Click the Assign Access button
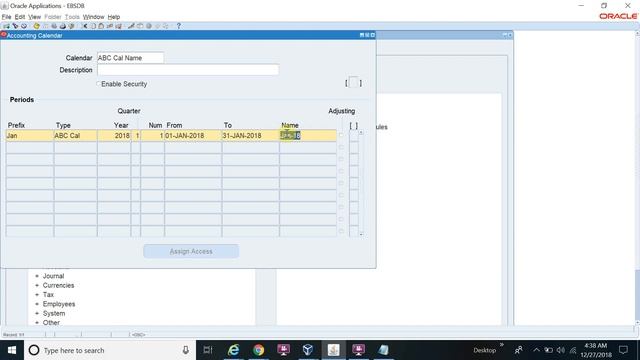Viewport: 640px width, 360px height. pyautogui.click(x=191, y=251)
